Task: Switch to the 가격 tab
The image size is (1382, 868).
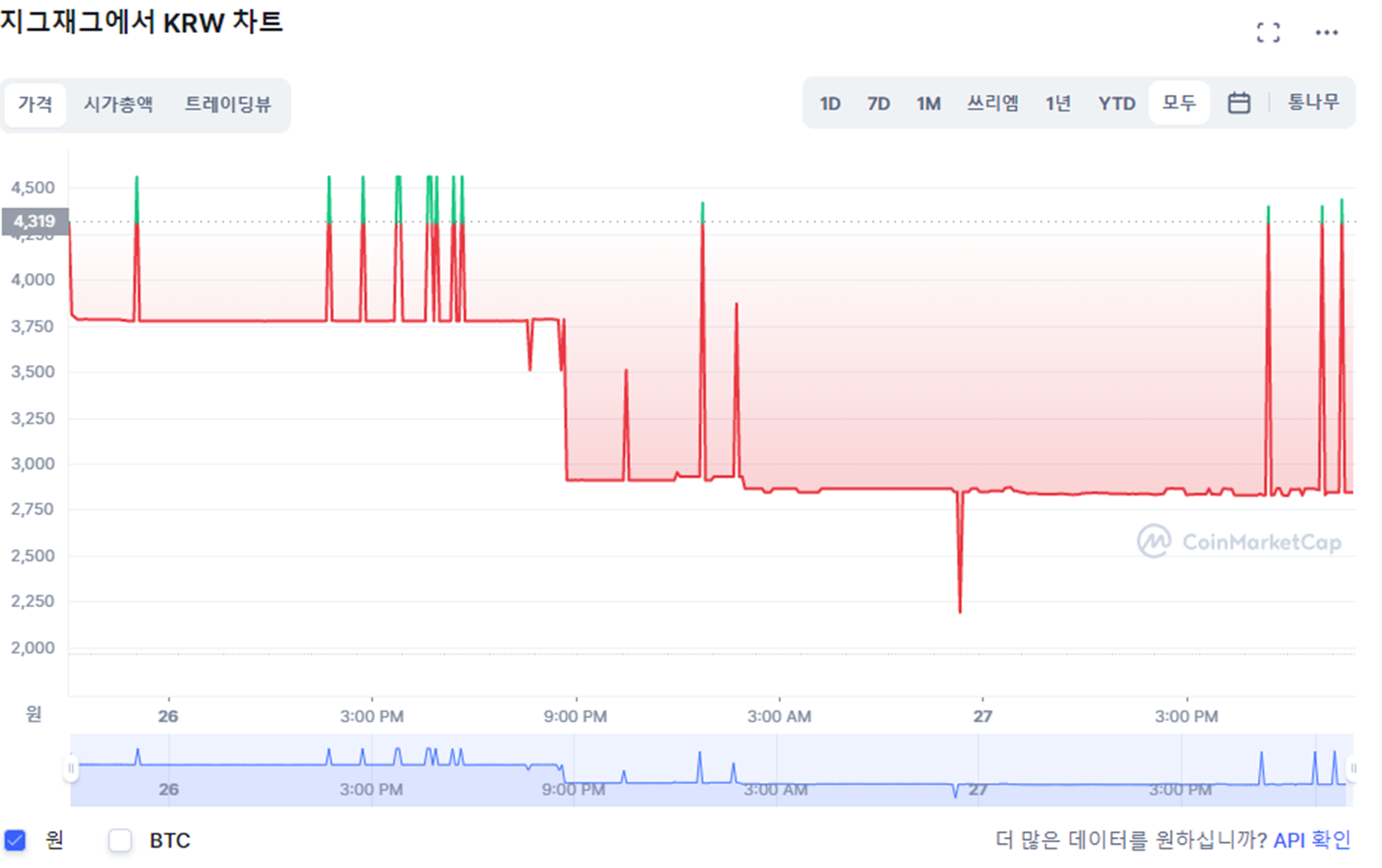Action: 36,105
